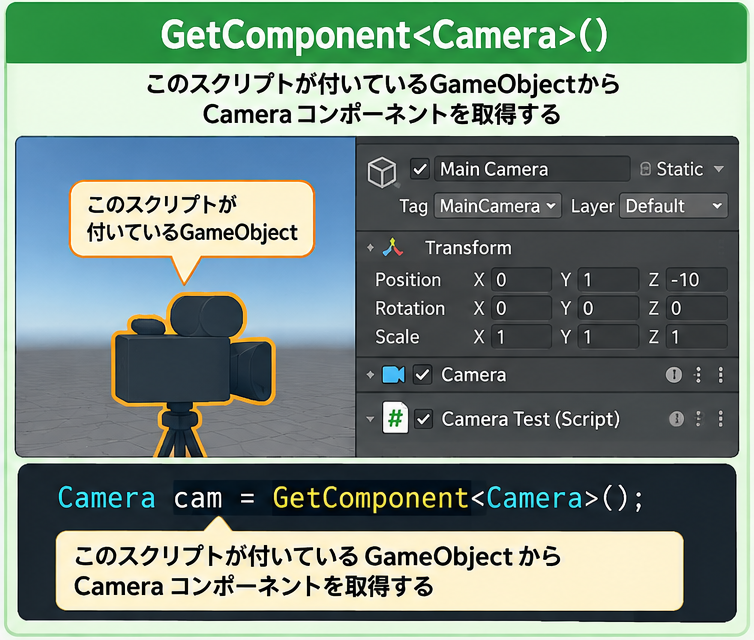Click the Position Y field
754x640 pixels.
(x=608, y=280)
